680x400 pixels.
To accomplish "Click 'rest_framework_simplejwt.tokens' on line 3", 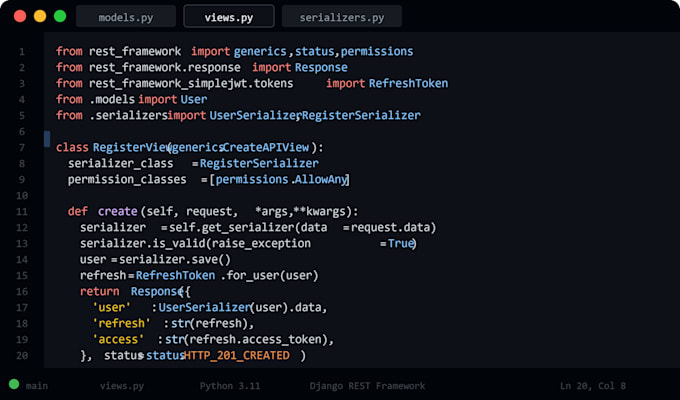I will click(191, 83).
